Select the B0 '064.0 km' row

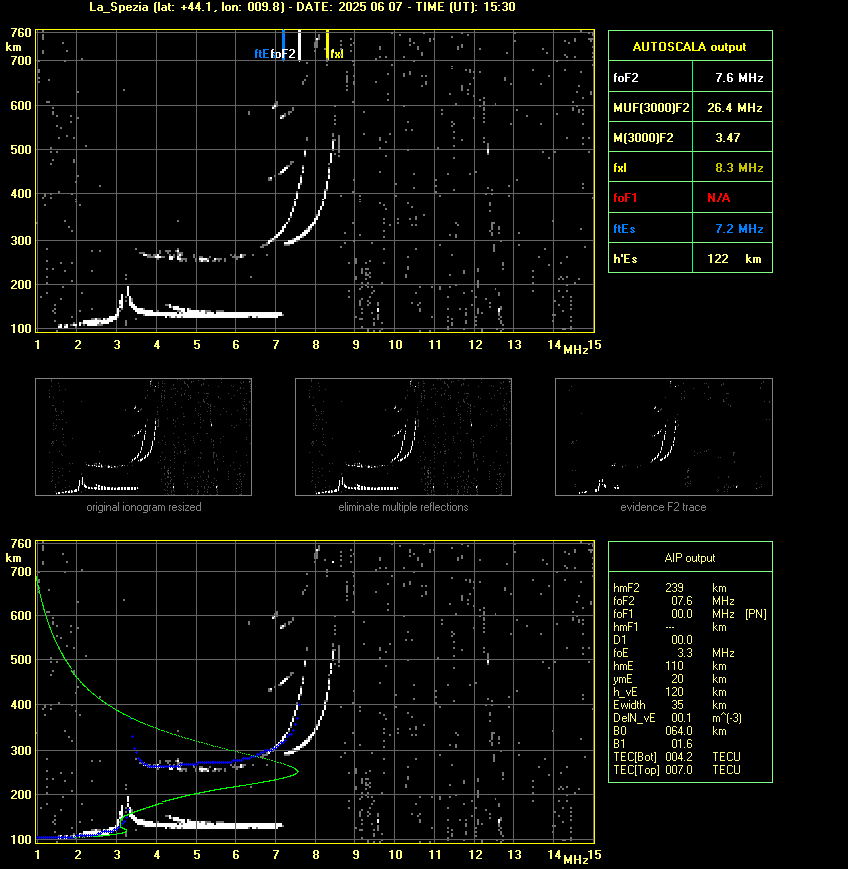[x=670, y=731]
